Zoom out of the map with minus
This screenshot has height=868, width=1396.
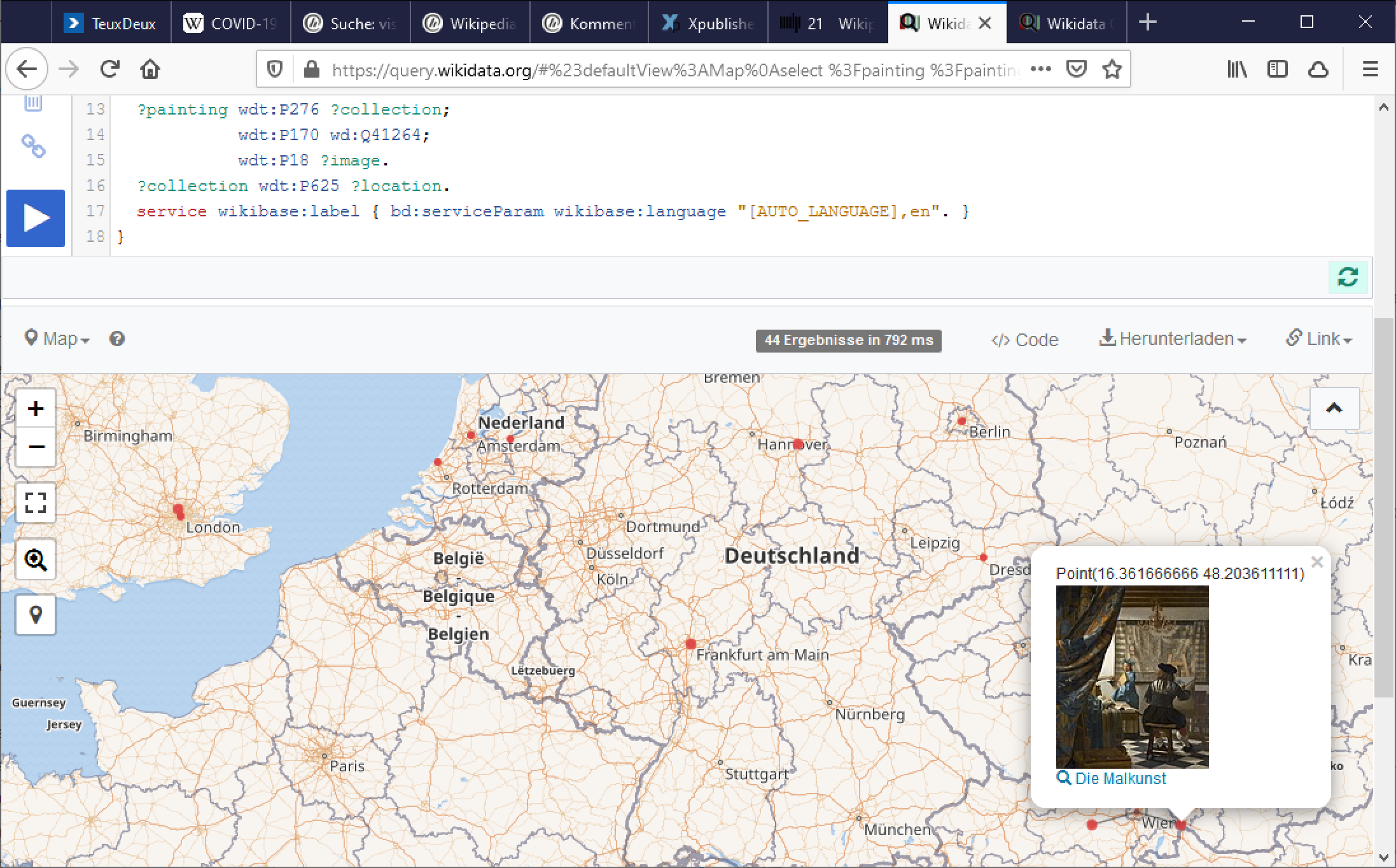(x=36, y=447)
